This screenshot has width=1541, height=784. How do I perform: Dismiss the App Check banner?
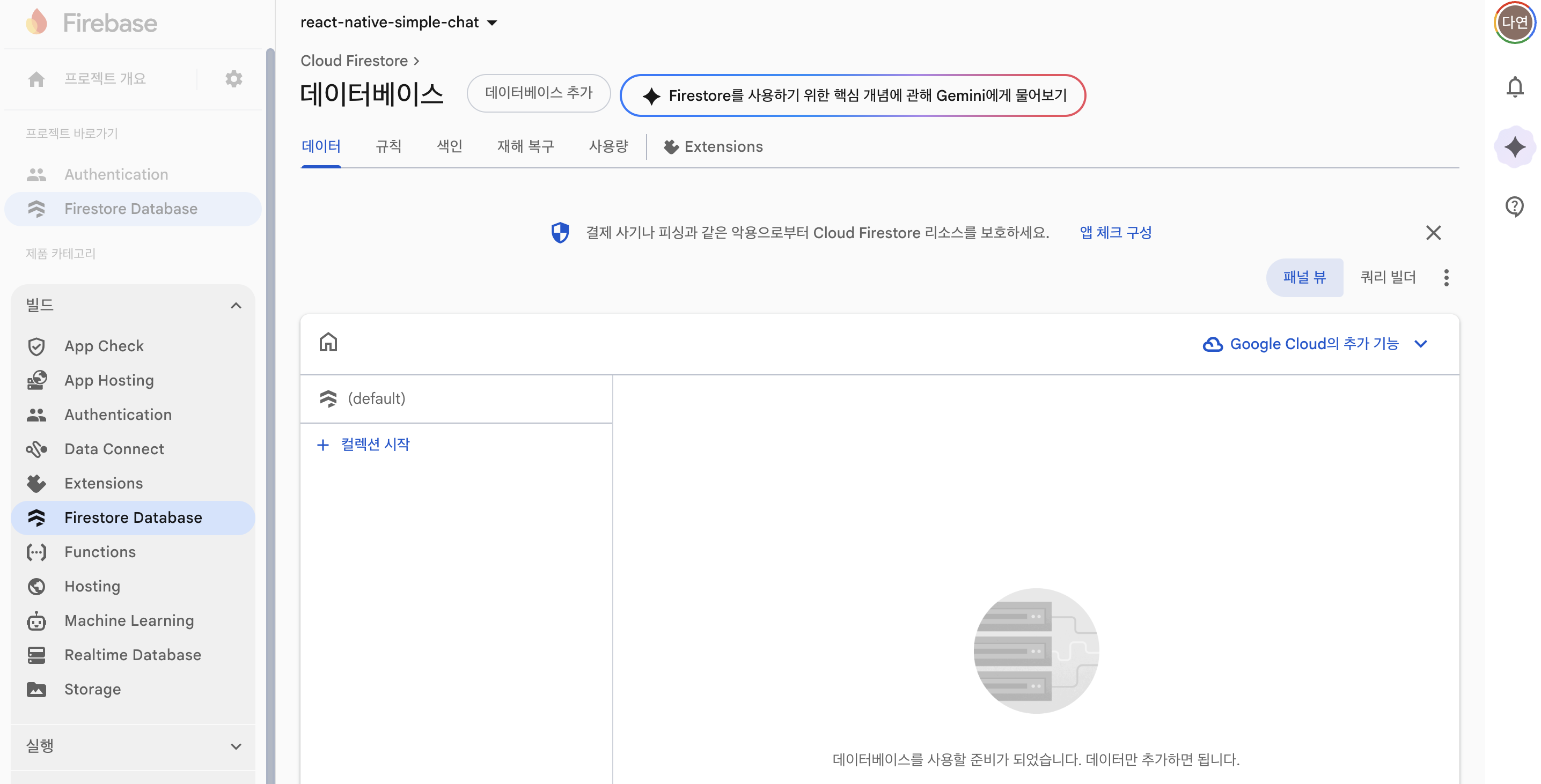(x=1433, y=233)
